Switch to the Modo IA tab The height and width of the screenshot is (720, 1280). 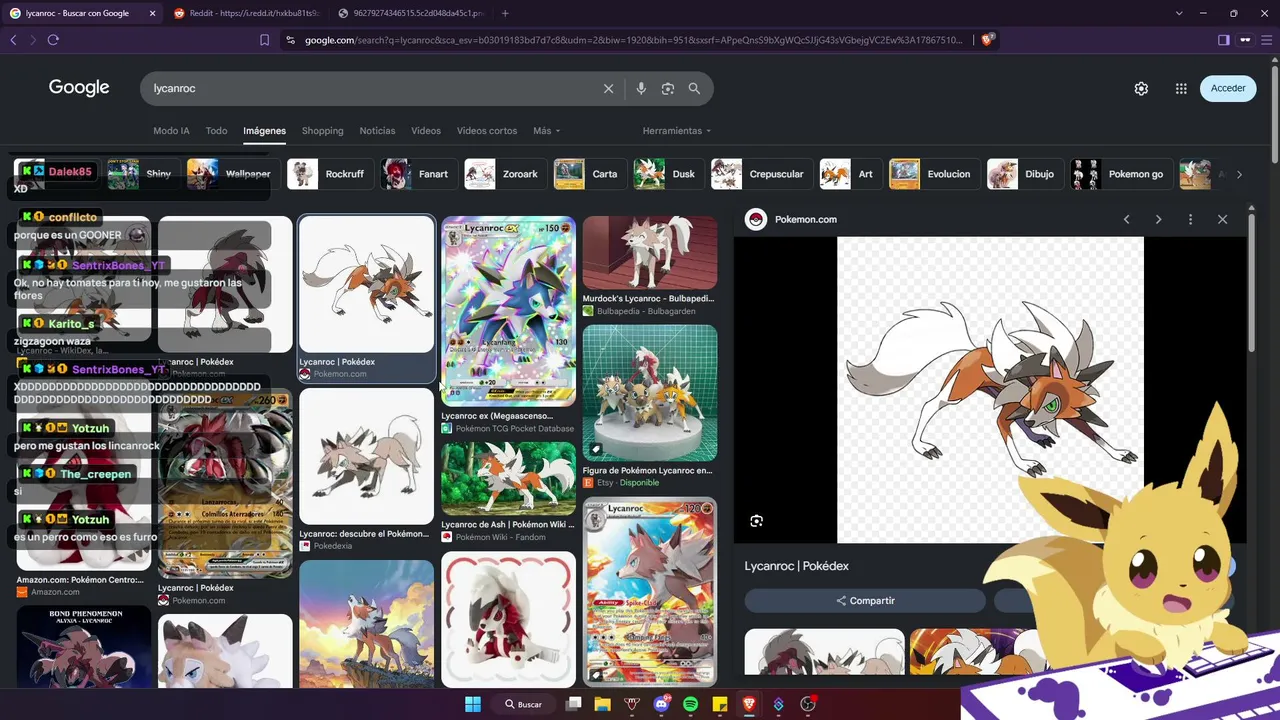171,131
